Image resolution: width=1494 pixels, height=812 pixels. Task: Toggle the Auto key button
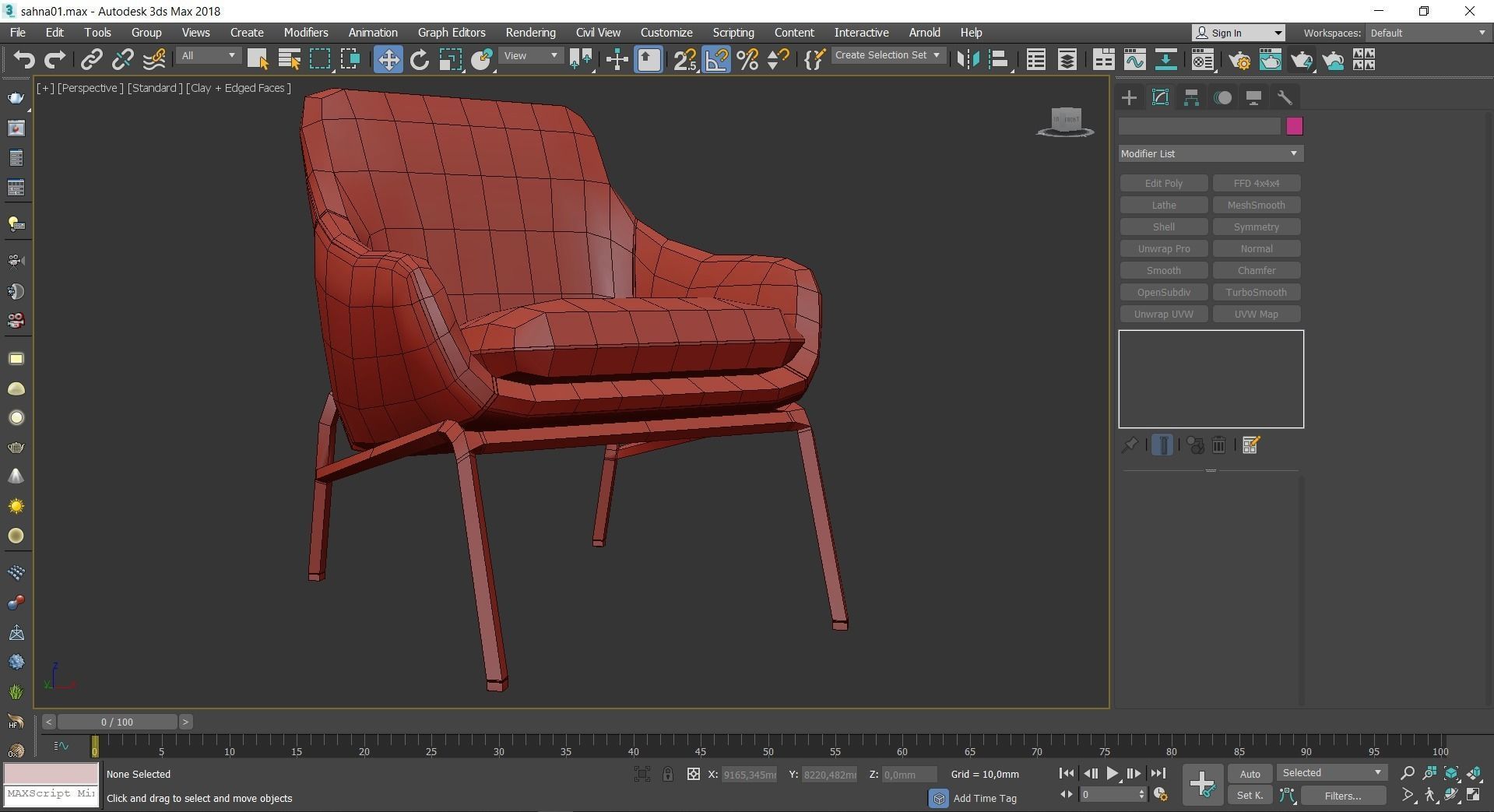click(x=1250, y=774)
